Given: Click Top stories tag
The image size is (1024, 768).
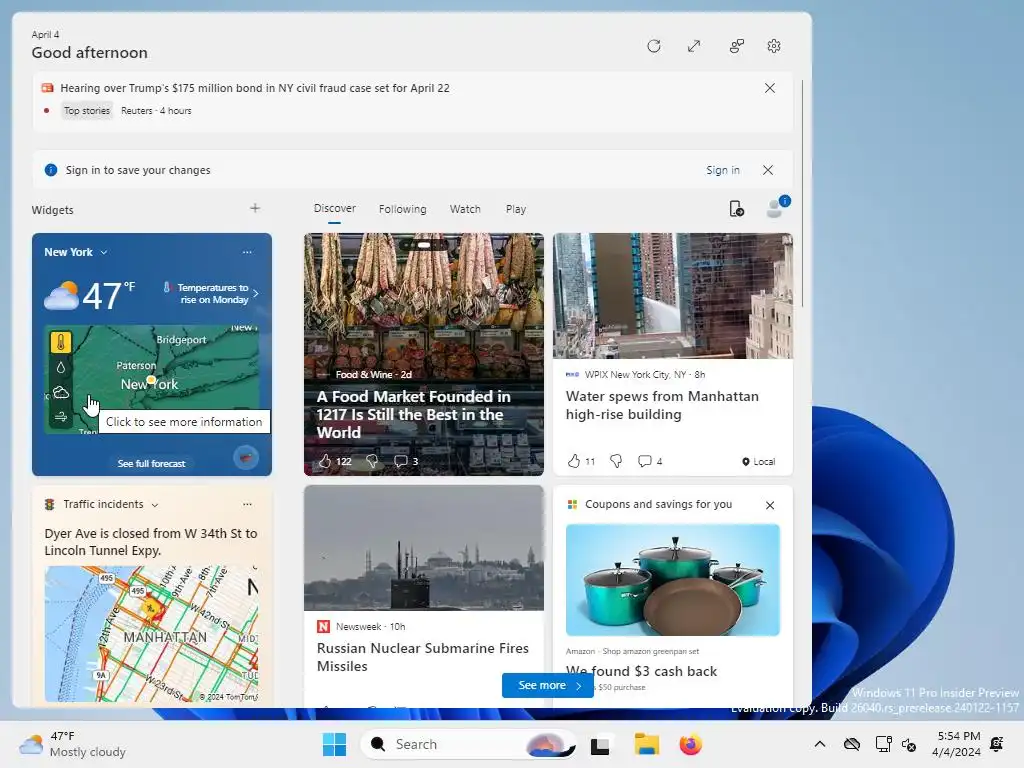Looking at the screenshot, I should click(x=87, y=110).
